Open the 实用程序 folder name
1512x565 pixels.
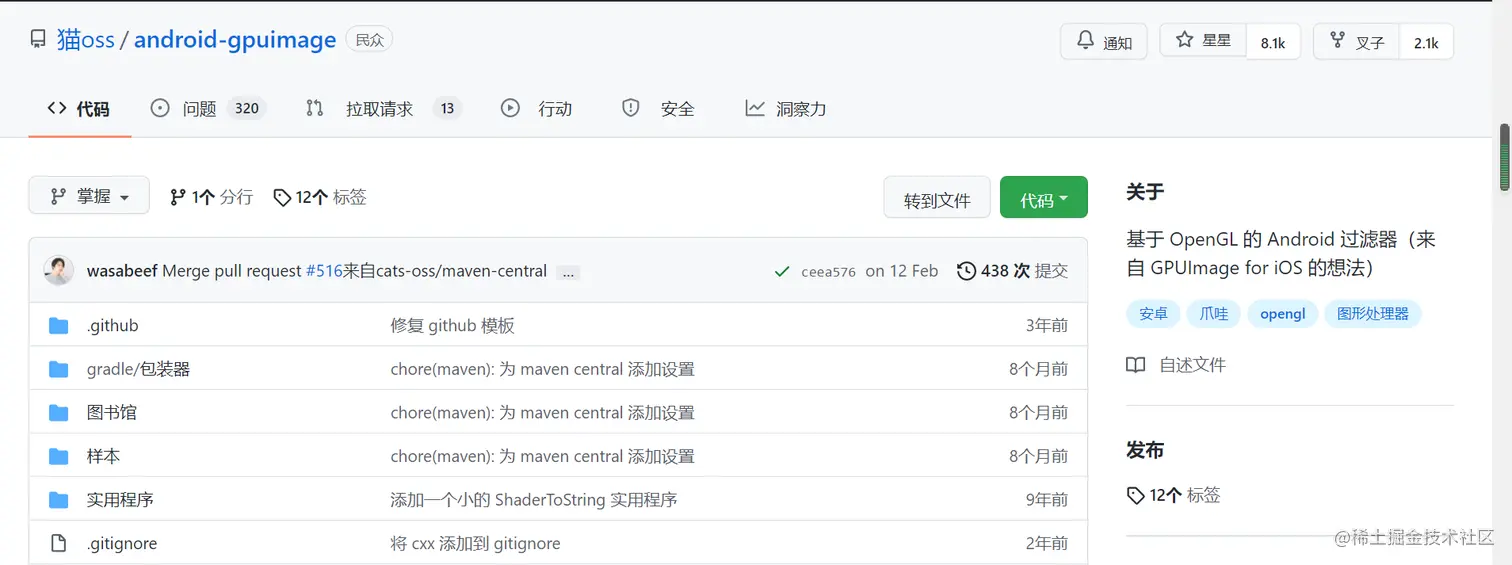tap(120, 499)
